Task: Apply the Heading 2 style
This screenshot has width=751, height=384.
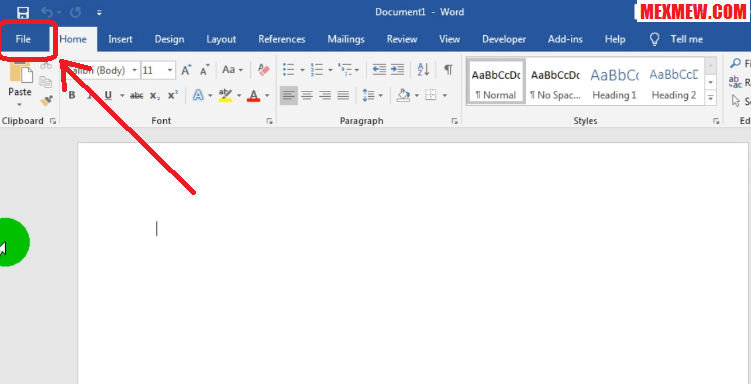Action: [x=674, y=81]
